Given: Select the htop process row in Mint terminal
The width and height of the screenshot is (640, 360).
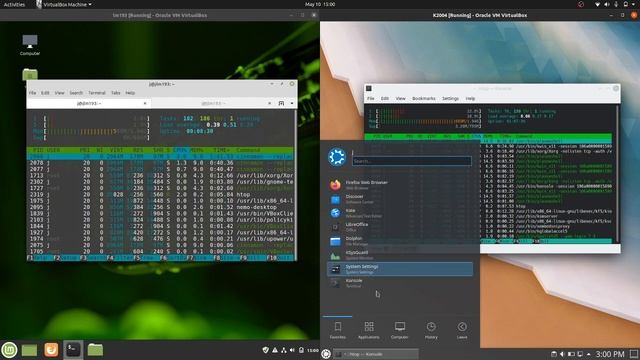Looking at the screenshot, I should [161, 195].
